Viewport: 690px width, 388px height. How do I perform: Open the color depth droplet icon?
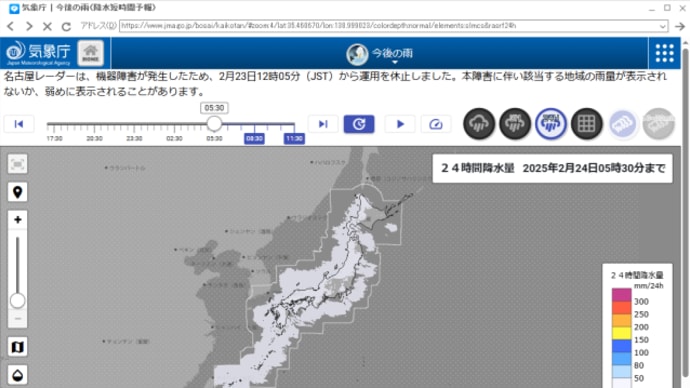pyautogui.click(x=18, y=375)
